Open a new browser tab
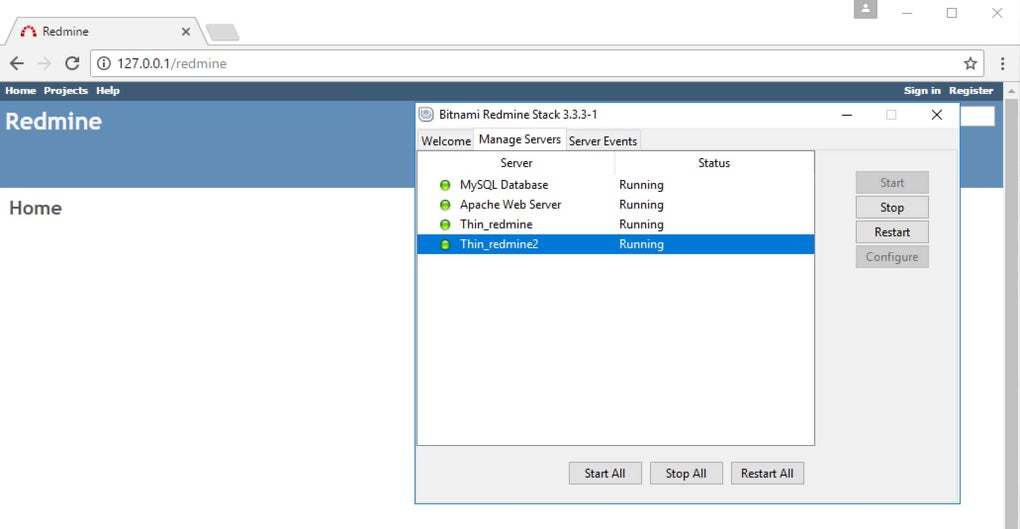Screen dimensions: 1020x529 click(x=222, y=32)
